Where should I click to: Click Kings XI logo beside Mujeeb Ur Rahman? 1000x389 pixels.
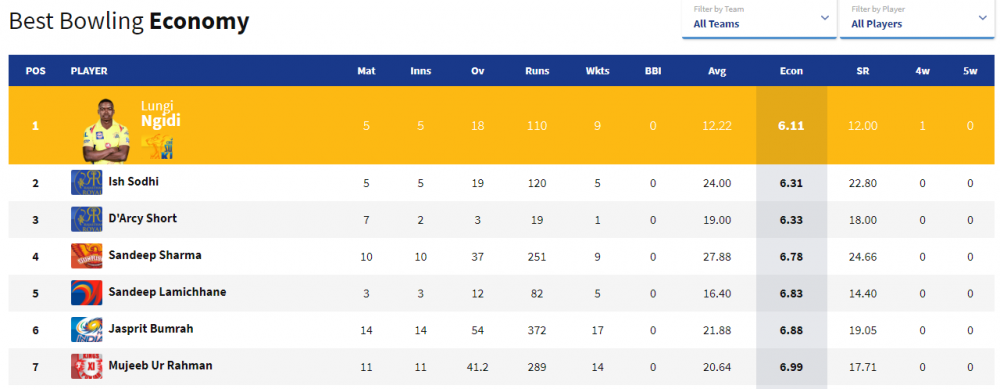coord(86,367)
